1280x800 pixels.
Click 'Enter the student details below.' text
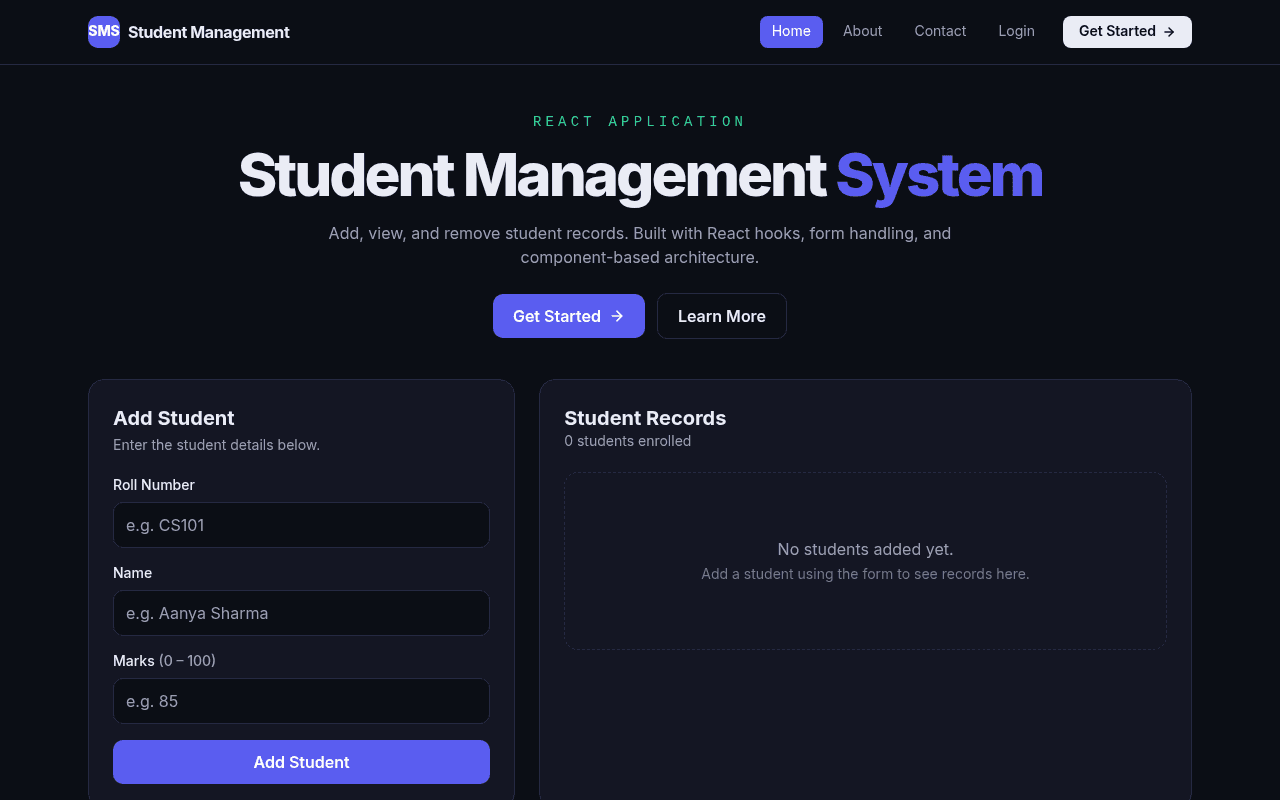(216, 445)
